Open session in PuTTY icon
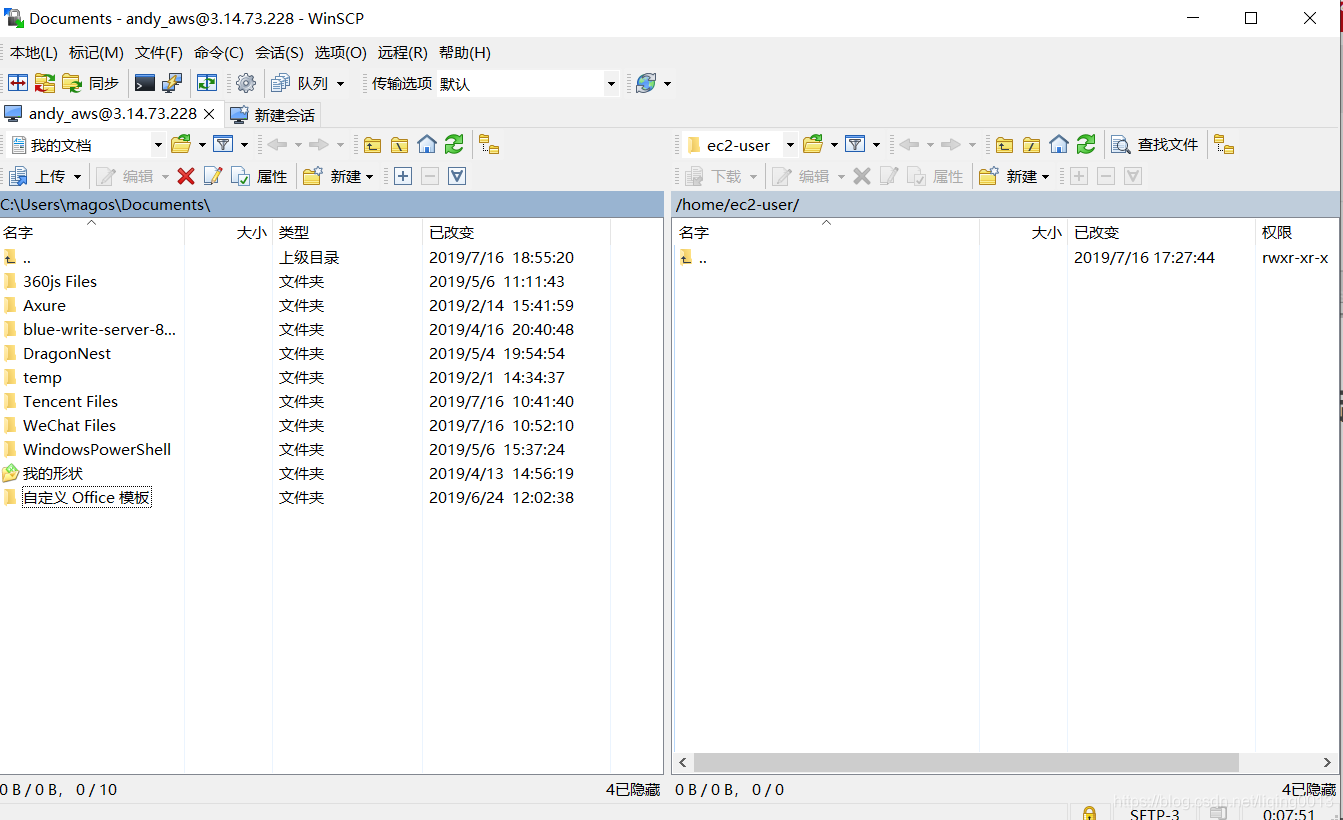Viewport: 1343px width, 820px height. 172,83
